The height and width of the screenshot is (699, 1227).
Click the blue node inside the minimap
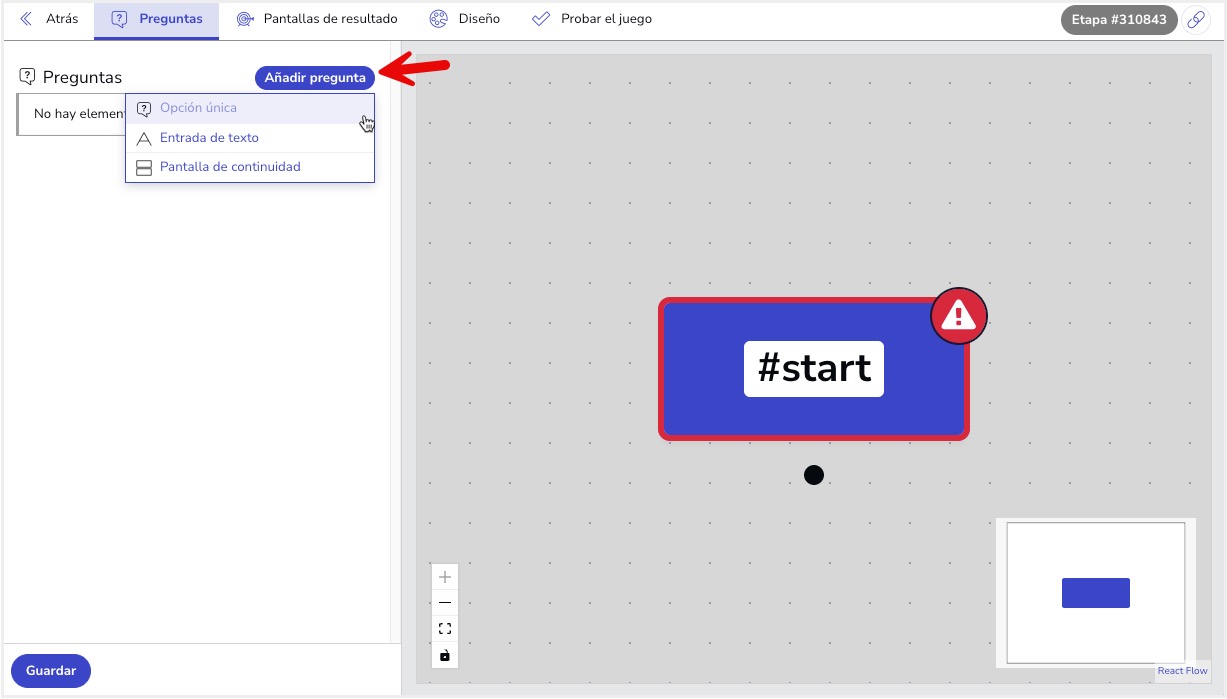point(1095,592)
